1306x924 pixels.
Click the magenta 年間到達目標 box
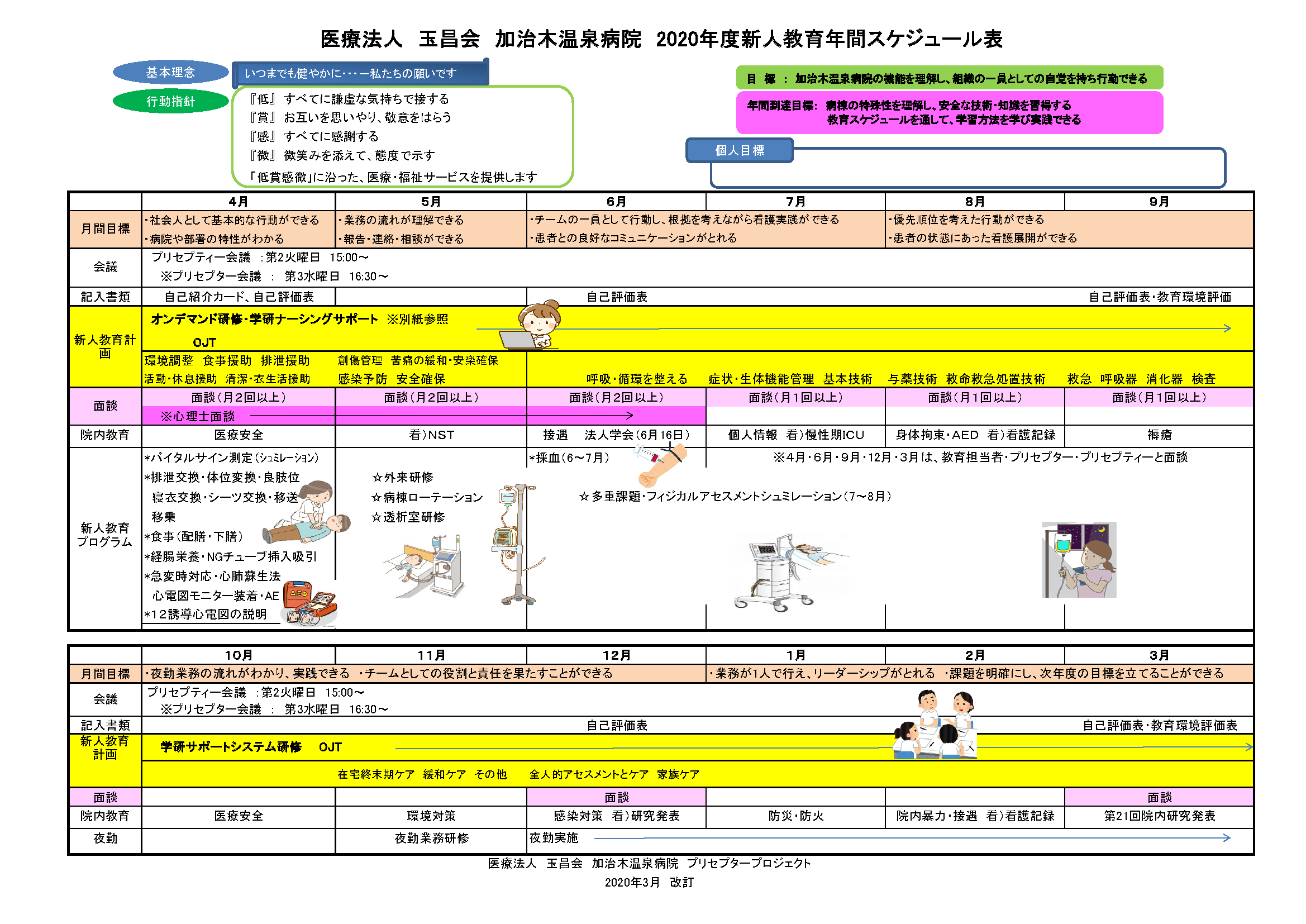click(950, 113)
